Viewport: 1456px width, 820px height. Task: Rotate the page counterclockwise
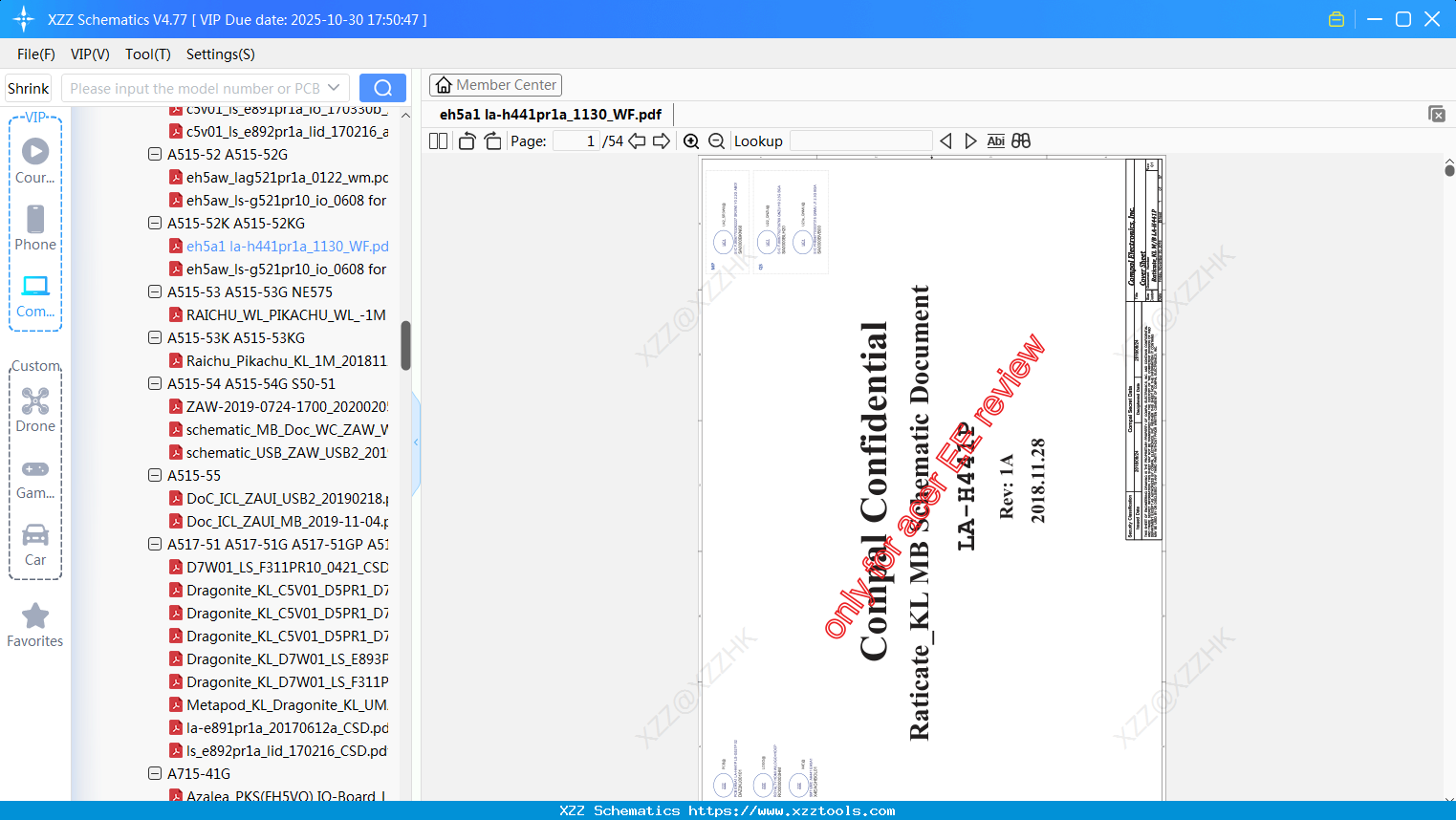[467, 141]
